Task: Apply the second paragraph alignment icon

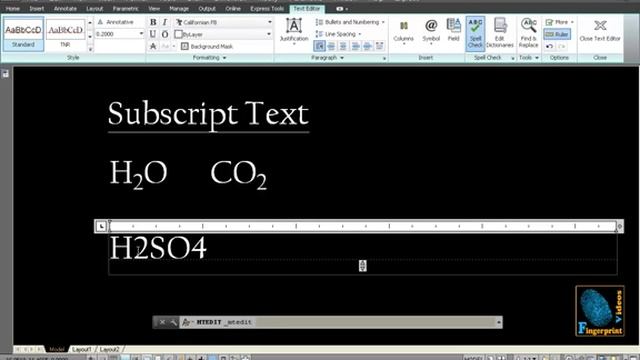Action: point(331,46)
